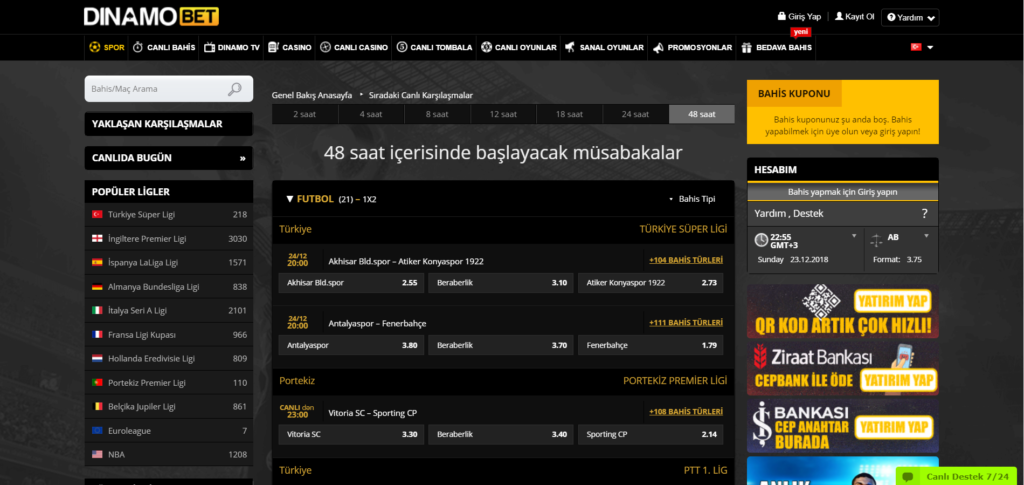Bet on Fenerbahçe at 1.79

coord(650,345)
